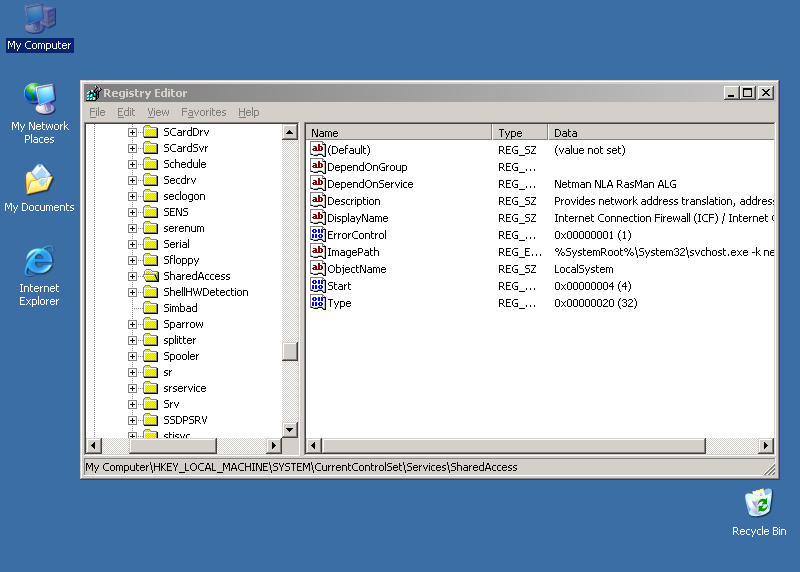Click the ImagePath value icon
This screenshot has width=800, height=572.
[x=317, y=252]
